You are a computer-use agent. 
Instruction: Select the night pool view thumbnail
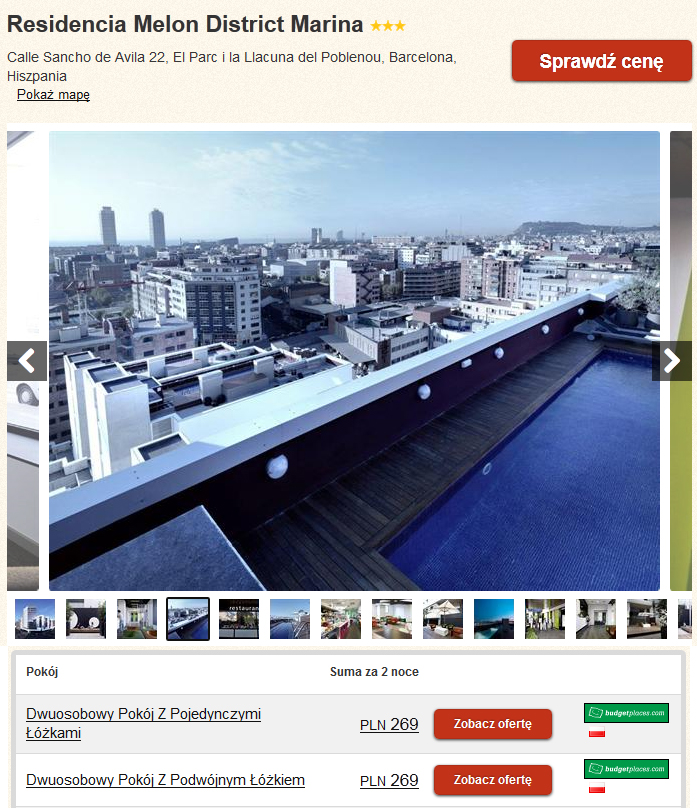tap(494, 619)
